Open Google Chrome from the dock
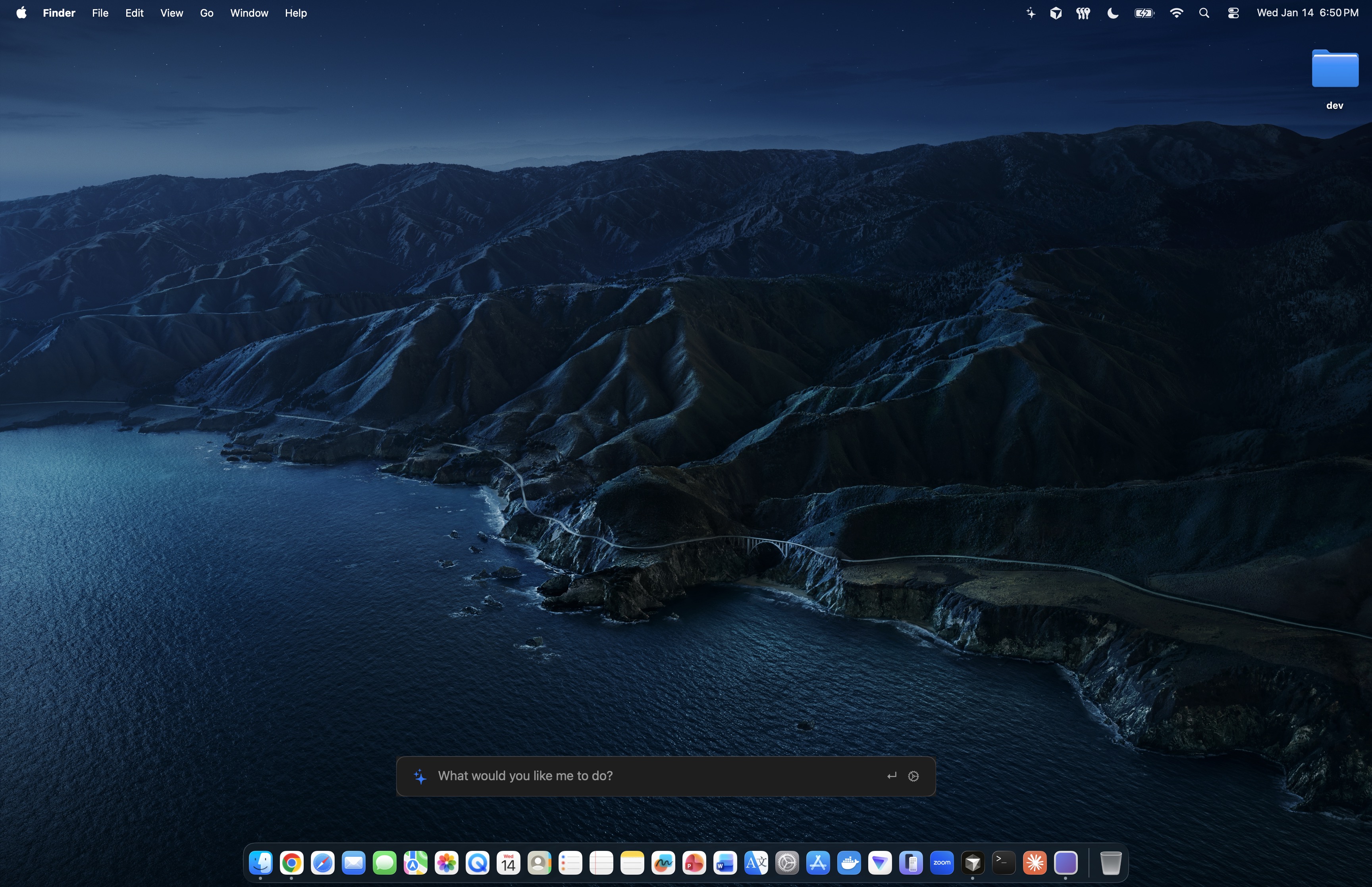1372x887 pixels. coord(291,863)
